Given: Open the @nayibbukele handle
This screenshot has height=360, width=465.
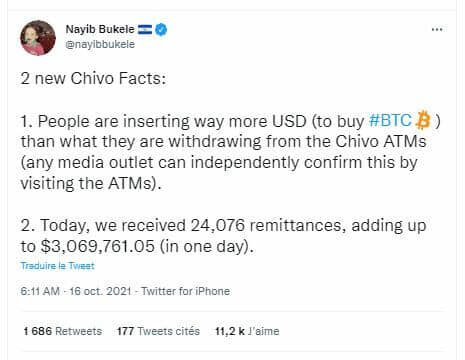Looking at the screenshot, I should click(100, 44).
